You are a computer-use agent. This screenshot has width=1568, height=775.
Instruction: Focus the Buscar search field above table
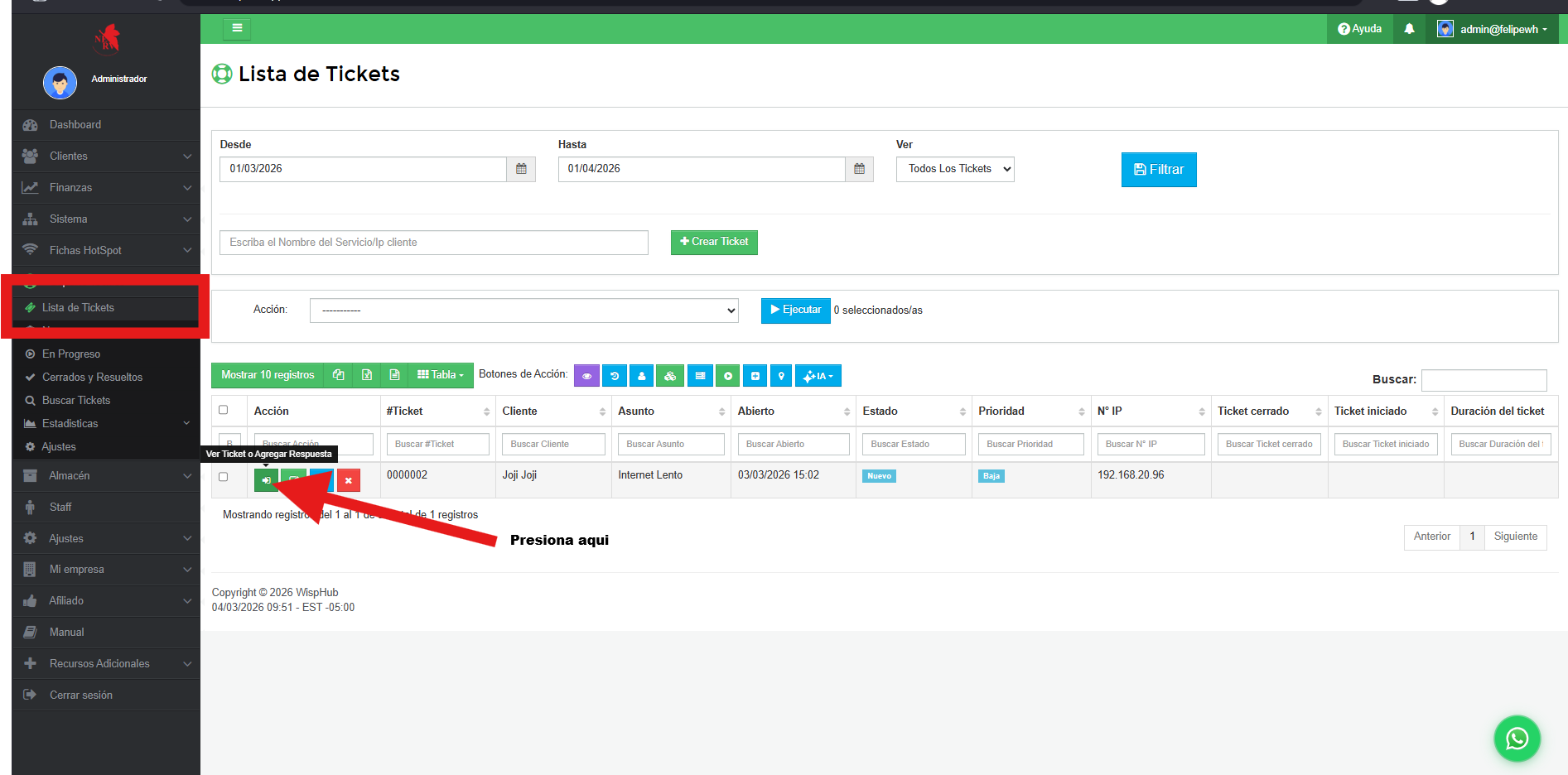(x=1484, y=379)
